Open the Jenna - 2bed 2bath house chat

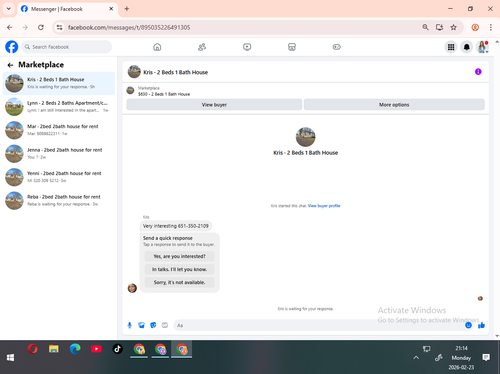click(59, 153)
